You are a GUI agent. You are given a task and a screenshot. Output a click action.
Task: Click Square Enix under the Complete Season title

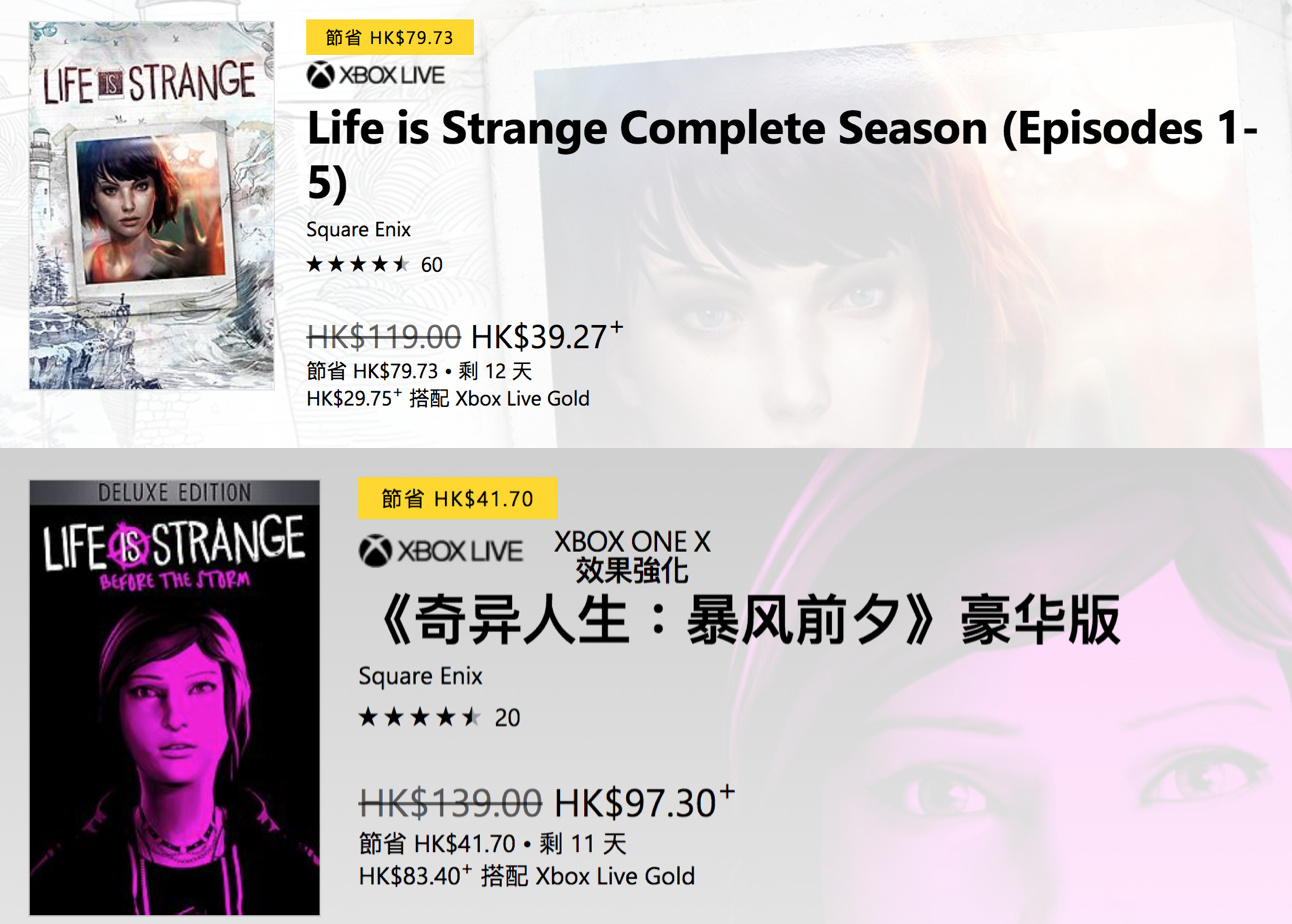tap(357, 229)
